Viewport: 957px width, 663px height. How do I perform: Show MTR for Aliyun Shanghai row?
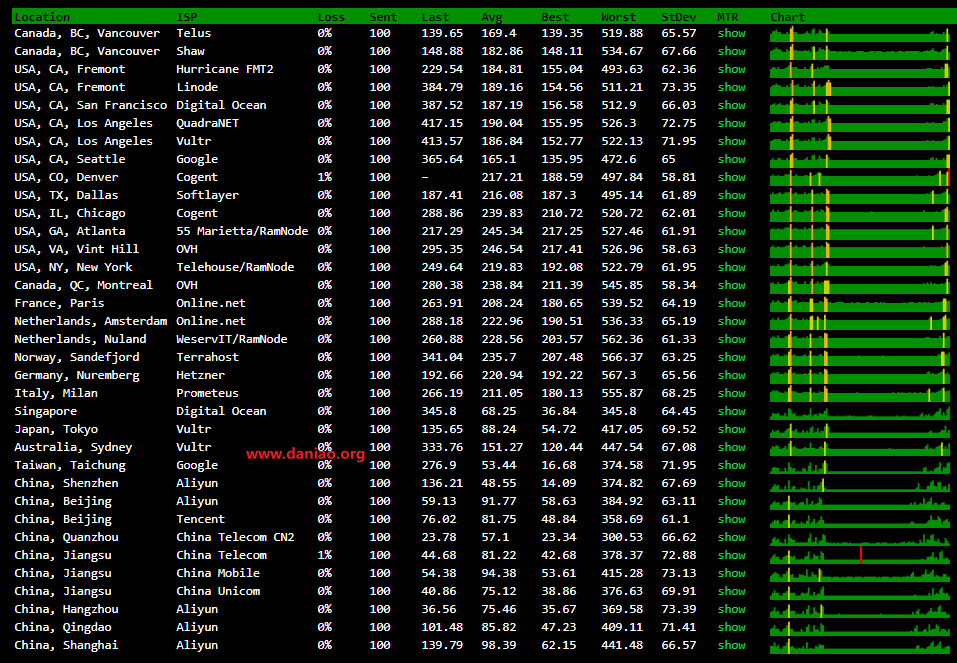(x=731, y=645)
